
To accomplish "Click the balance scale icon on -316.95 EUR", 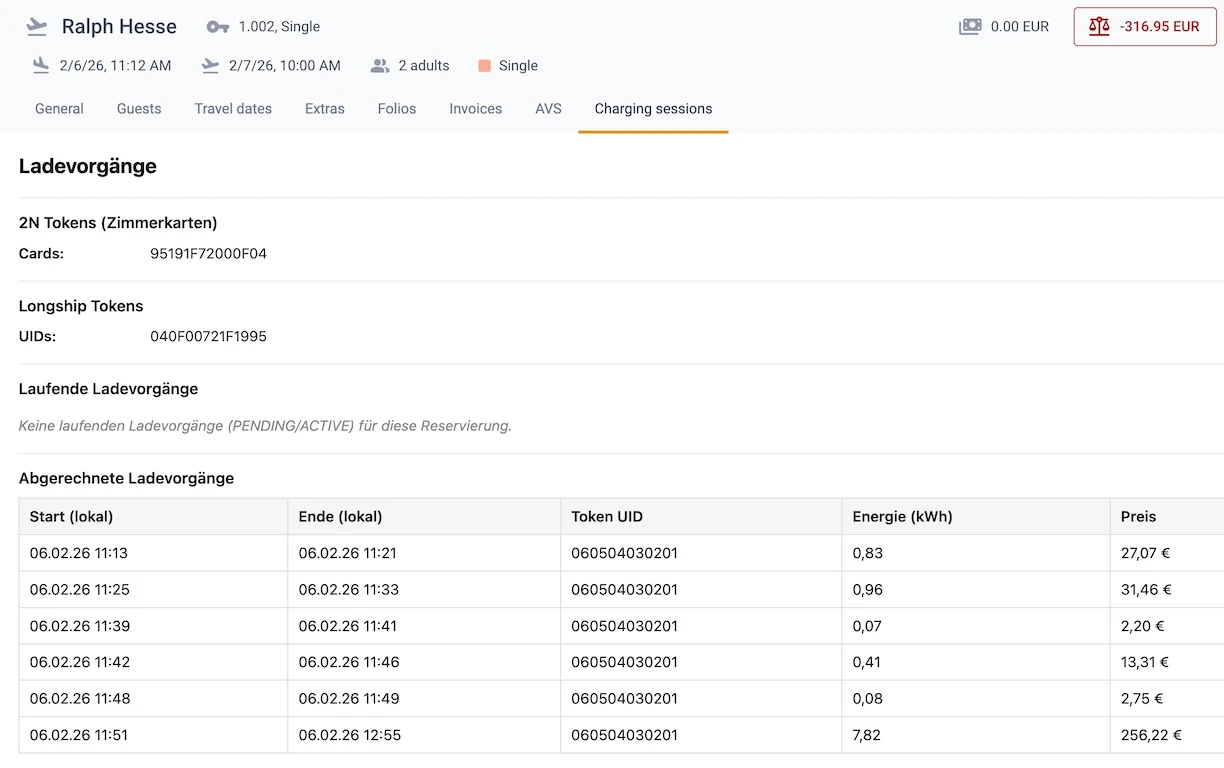I will click(x=1101, y=27).
